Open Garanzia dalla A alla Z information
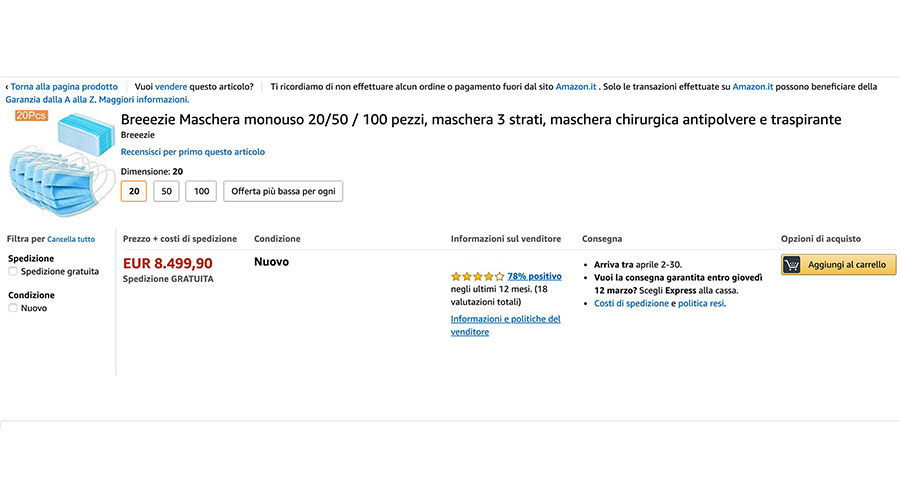 [97, 100]
